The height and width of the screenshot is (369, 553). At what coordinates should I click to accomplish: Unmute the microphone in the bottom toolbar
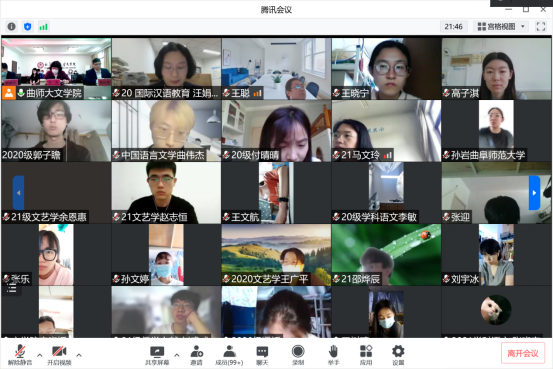tap(20, 354)
